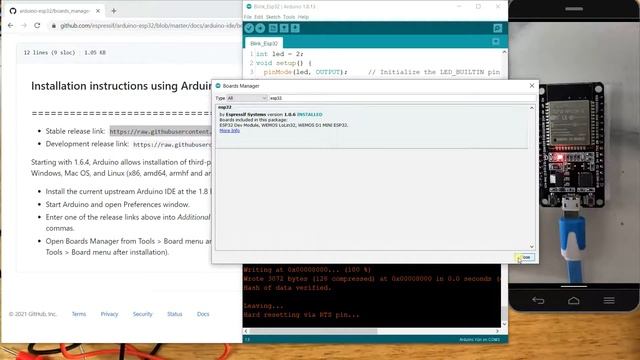
Task: Tap the phone Back navigation icon
Action: click(538, 301)
